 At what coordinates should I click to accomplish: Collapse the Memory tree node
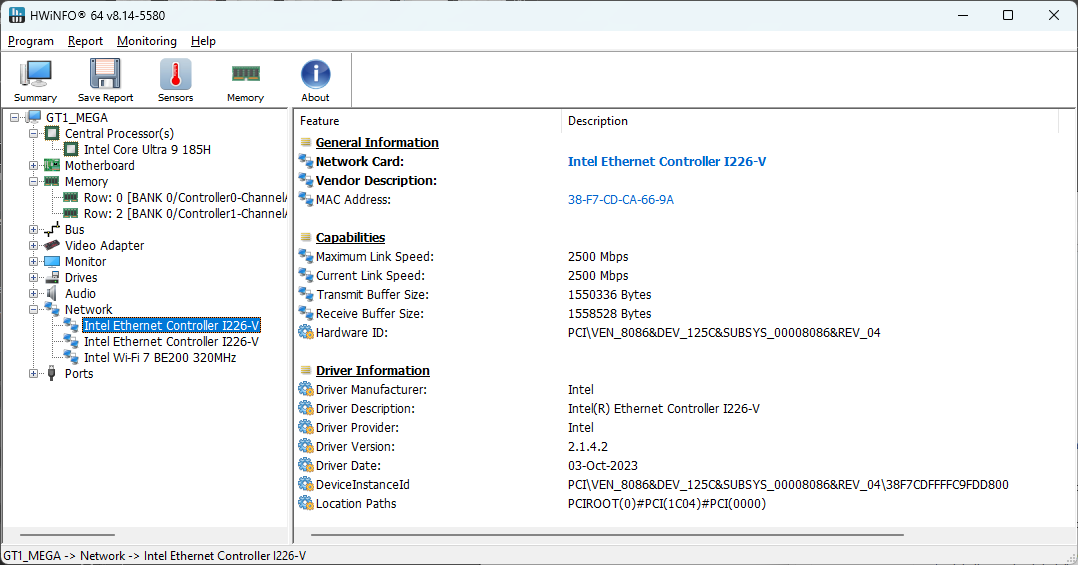33,181
